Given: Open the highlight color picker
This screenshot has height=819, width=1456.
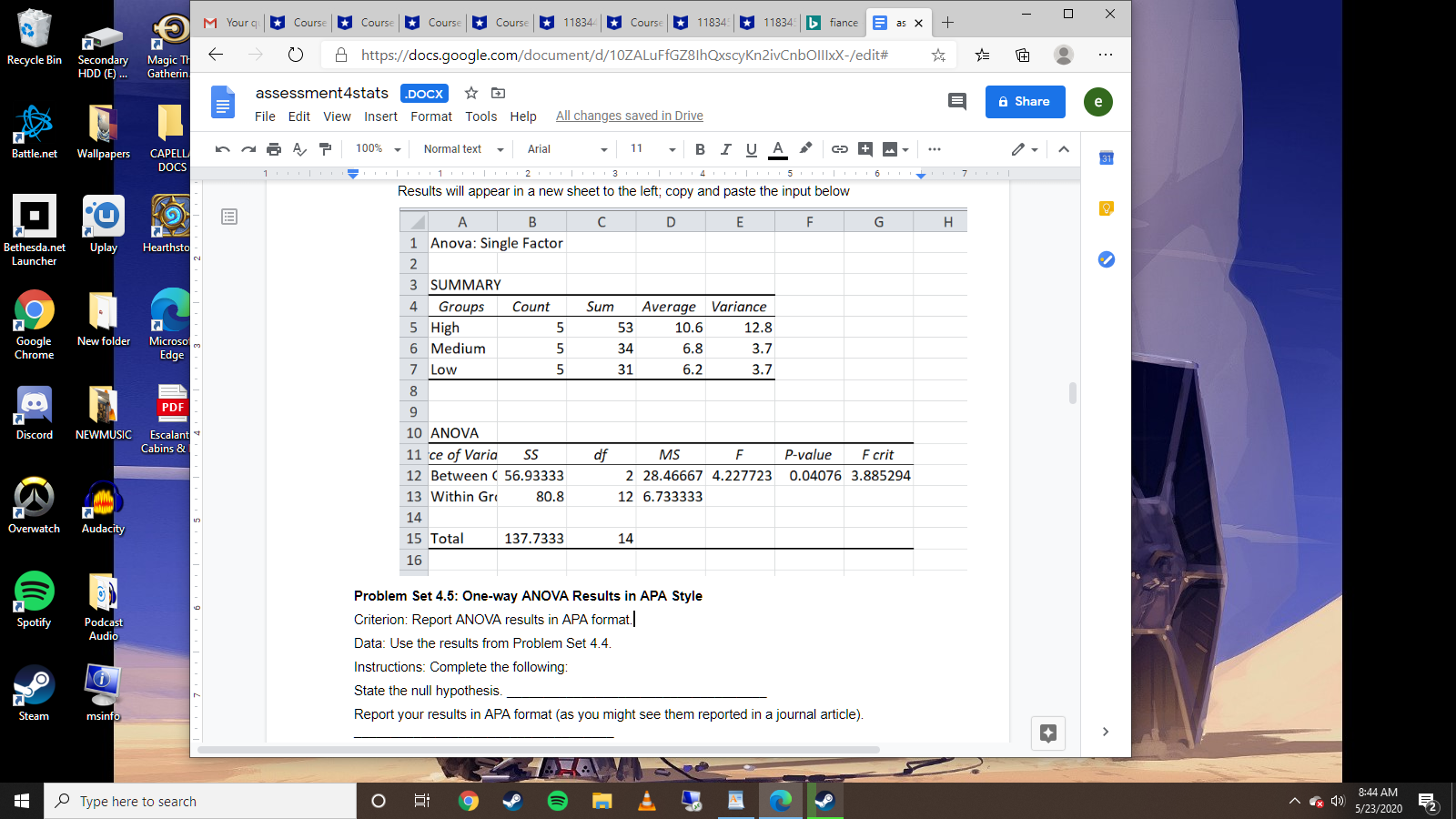Looking at the screenshot, I should 805,148.
